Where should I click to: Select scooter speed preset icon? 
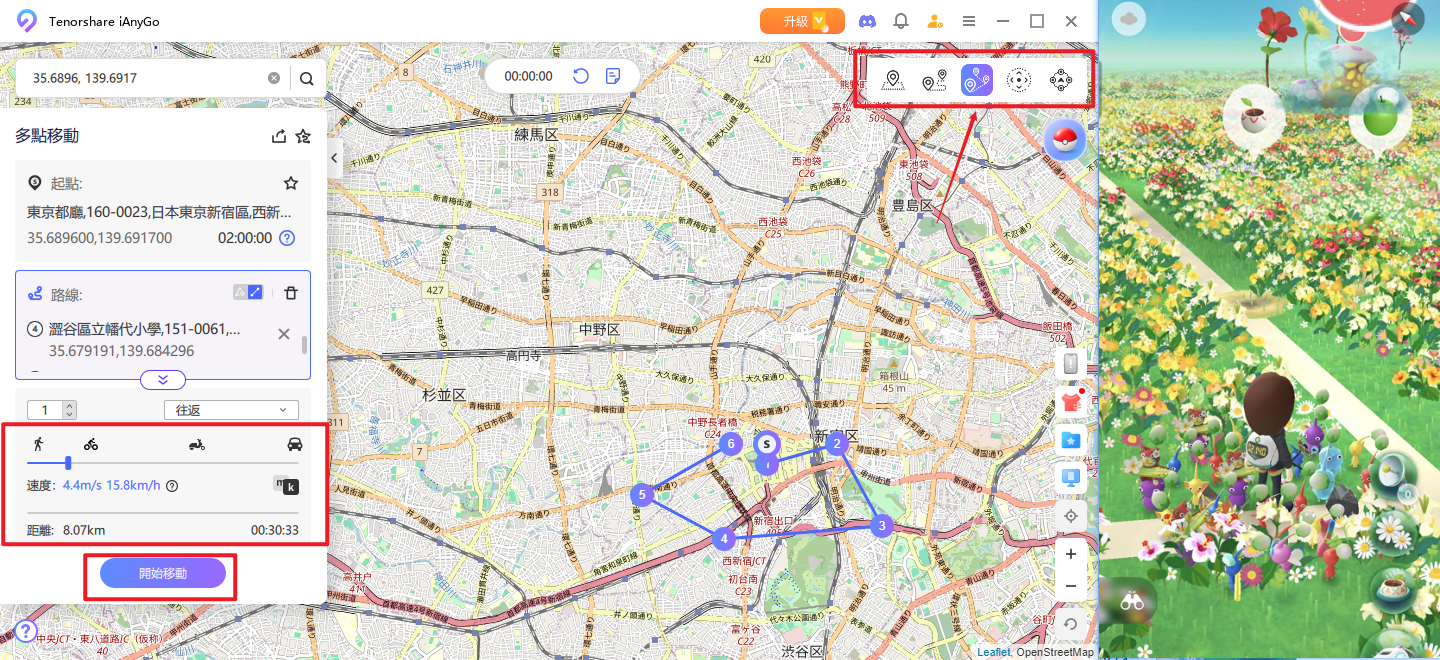[197, 444]
